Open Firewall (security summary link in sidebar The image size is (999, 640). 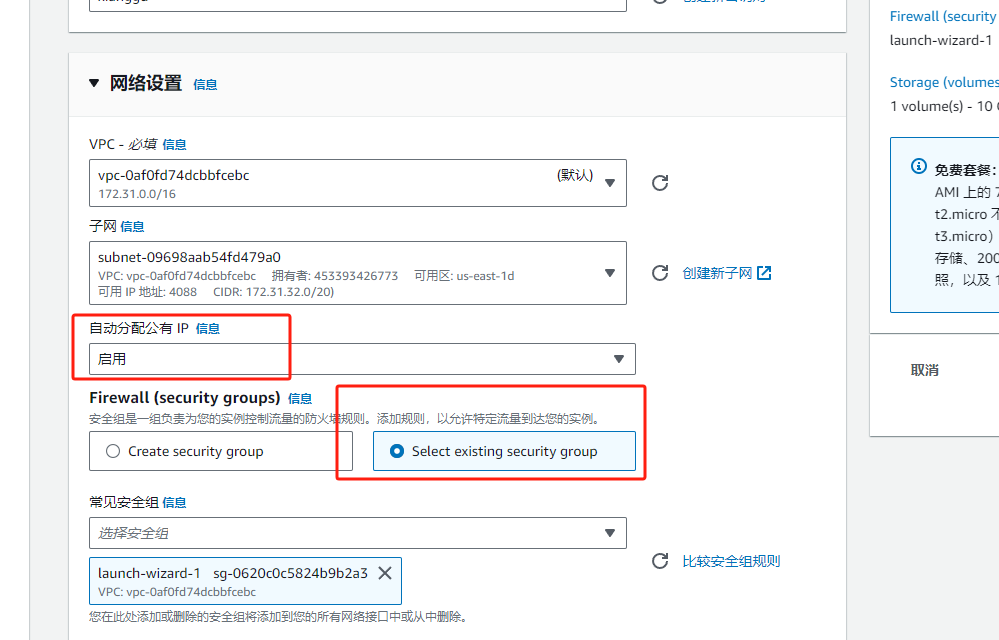(x=944, y=17)
